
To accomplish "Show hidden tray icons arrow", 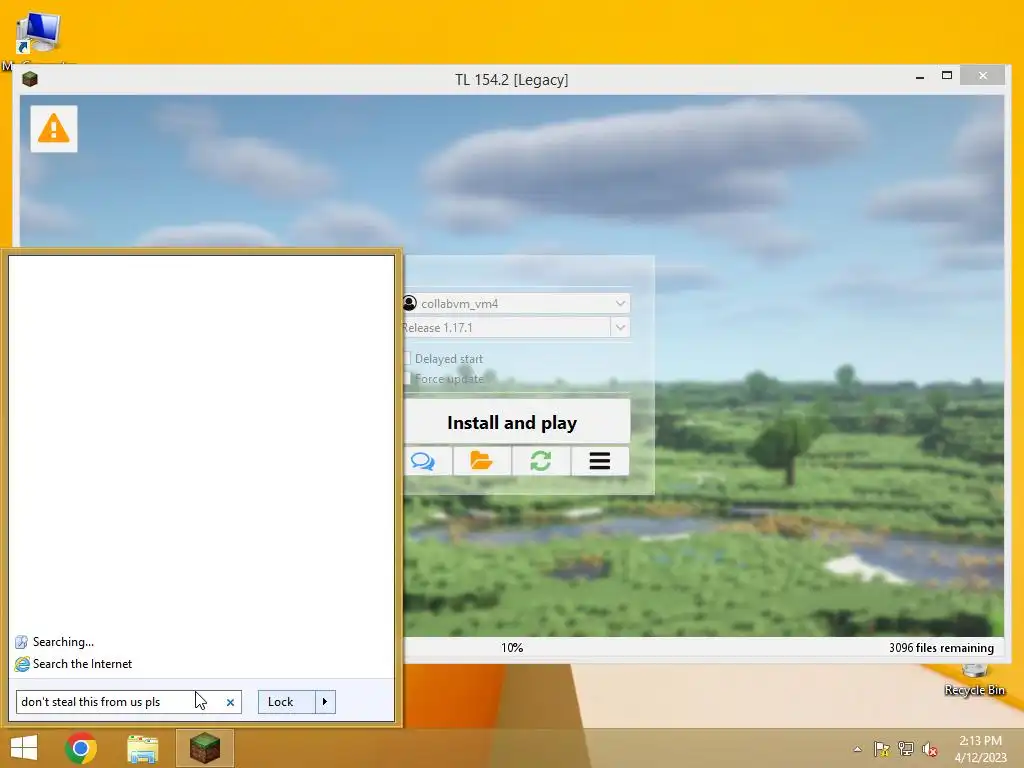I will tap(857, 749).
